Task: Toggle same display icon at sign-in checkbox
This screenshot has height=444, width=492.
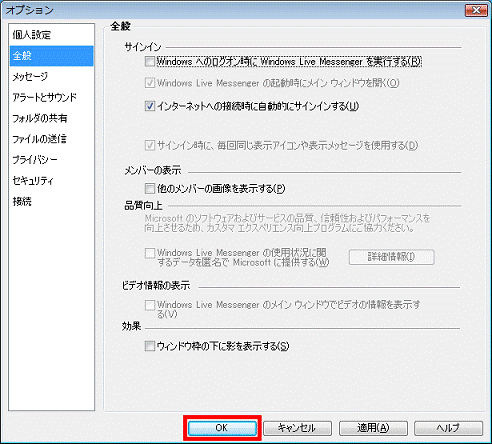Action: [150, 145]
